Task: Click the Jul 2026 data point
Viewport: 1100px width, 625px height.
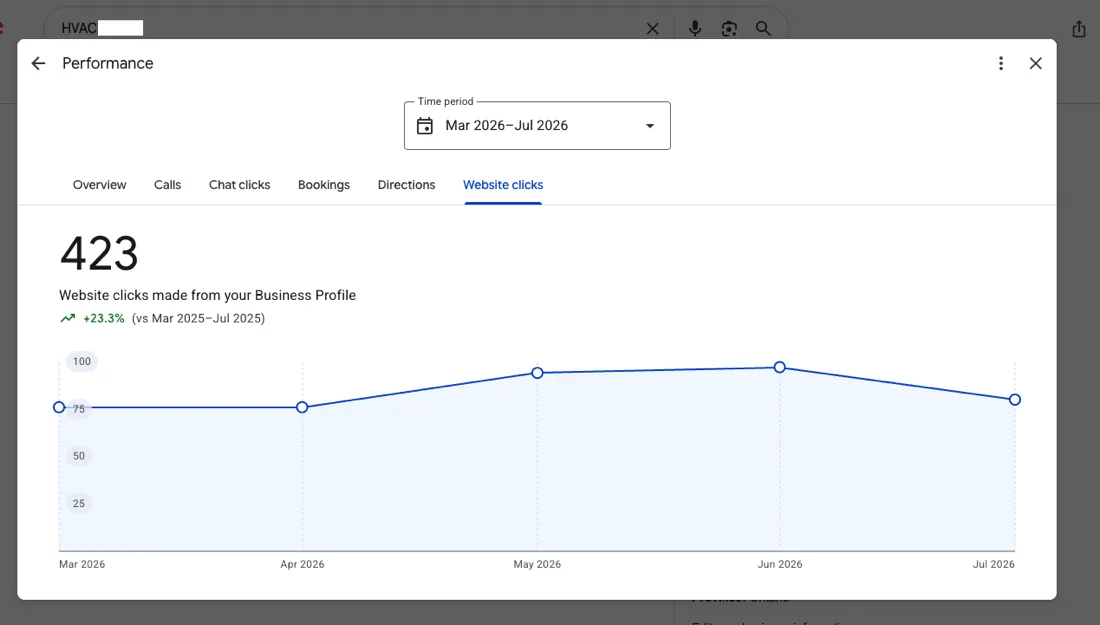Action: tap(1014, 400)
